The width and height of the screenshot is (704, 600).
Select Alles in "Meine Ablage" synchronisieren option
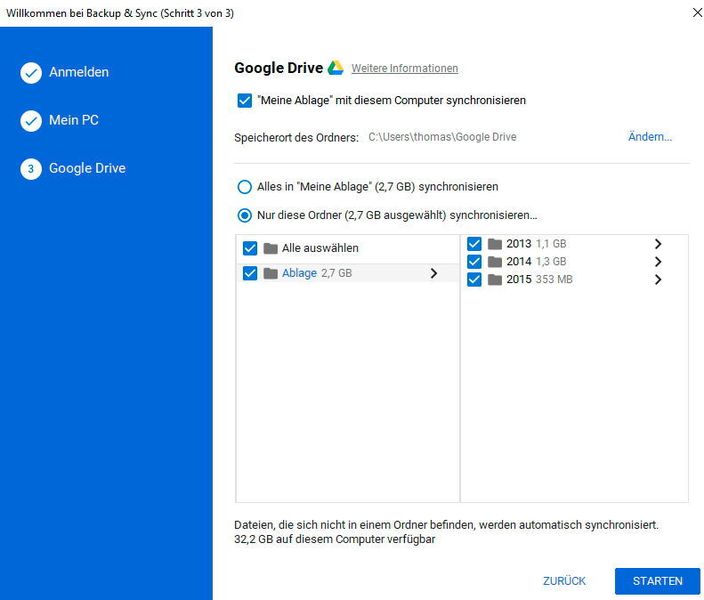pyautogui.click(x=244, y=187)
